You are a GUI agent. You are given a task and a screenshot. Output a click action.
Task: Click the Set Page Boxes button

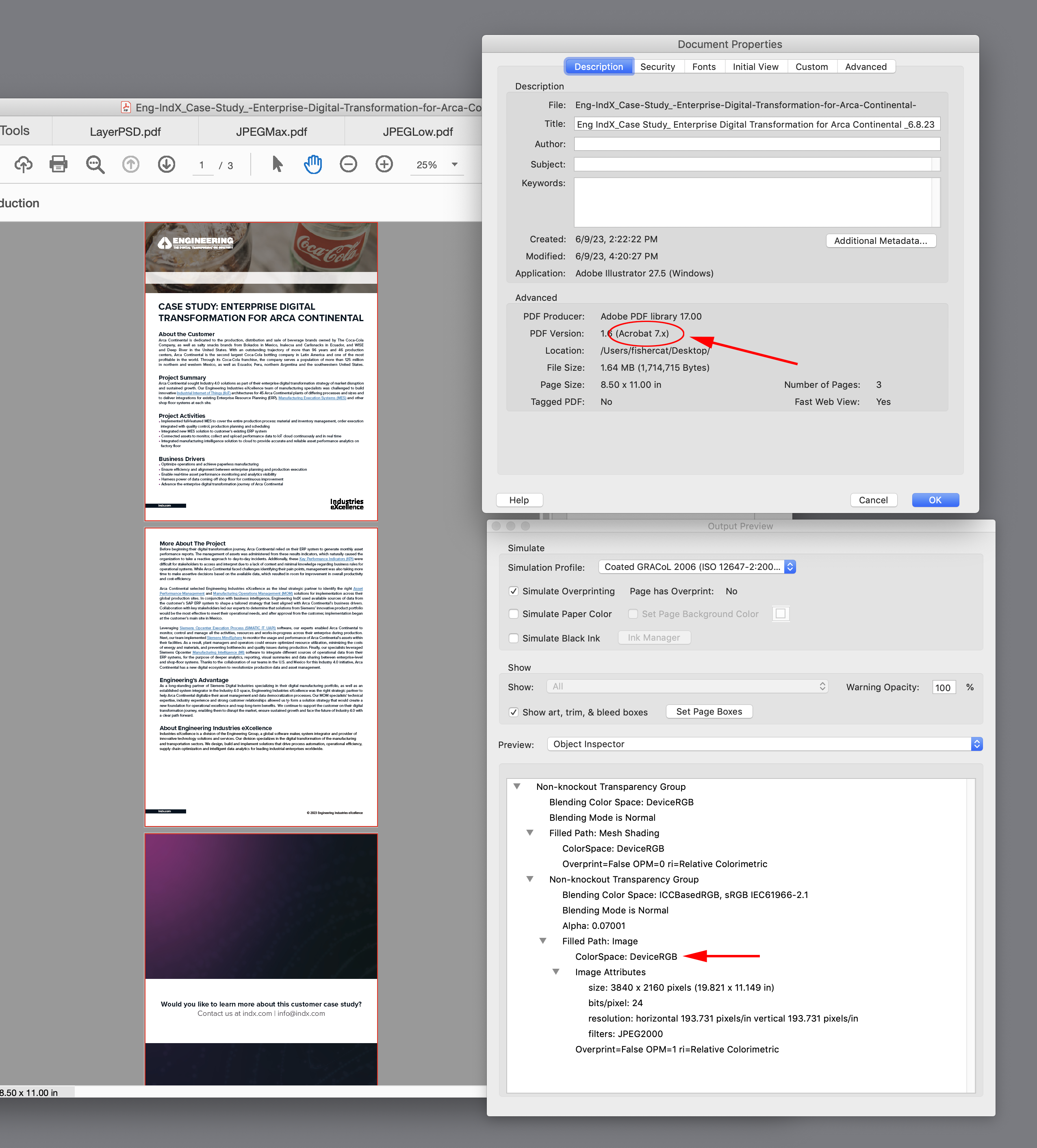point(709,711)
